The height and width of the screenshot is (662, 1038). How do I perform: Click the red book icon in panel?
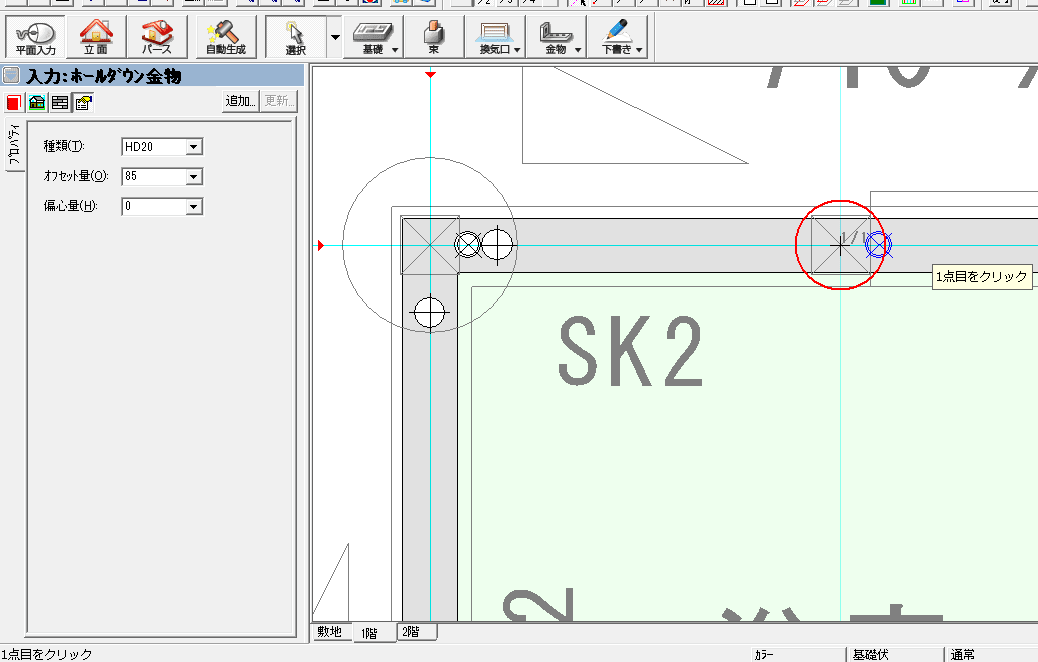(13, 103)
